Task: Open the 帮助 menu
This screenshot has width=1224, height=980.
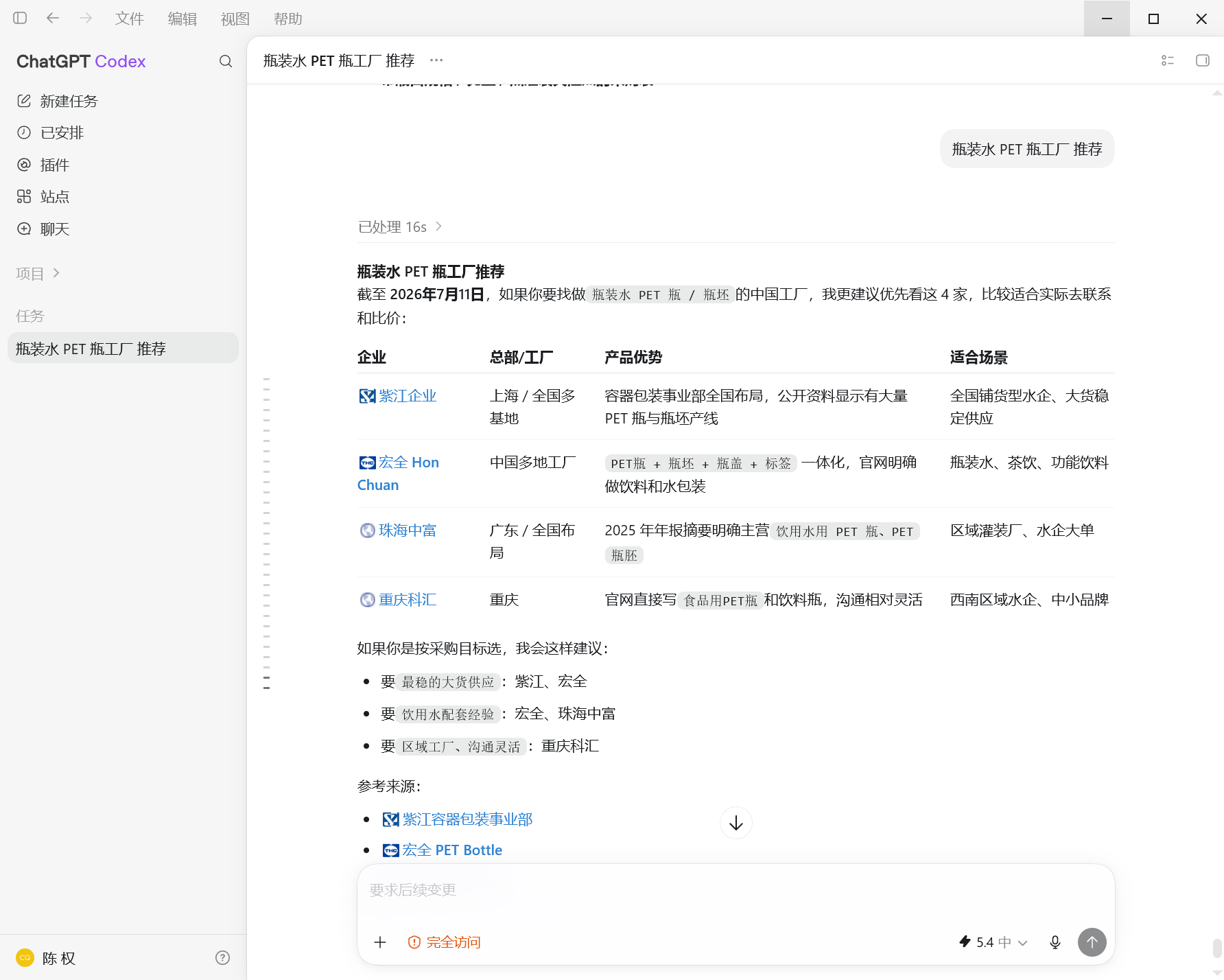Action: [288, 19]
